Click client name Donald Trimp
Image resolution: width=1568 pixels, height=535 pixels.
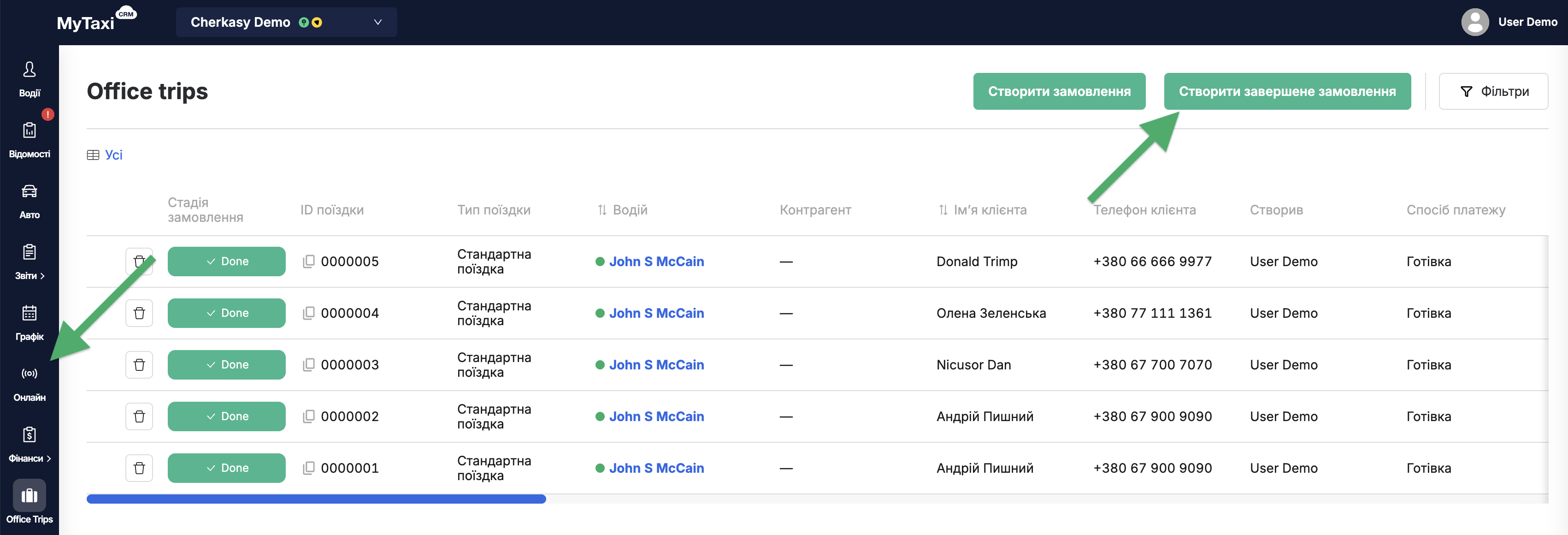[976, 262]
